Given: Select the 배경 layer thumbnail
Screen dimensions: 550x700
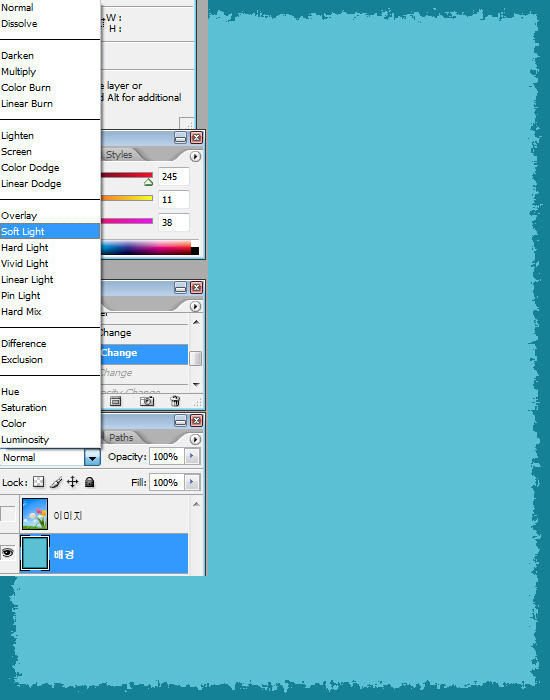Looking at the screenshot, I should [x=35, y=553].
